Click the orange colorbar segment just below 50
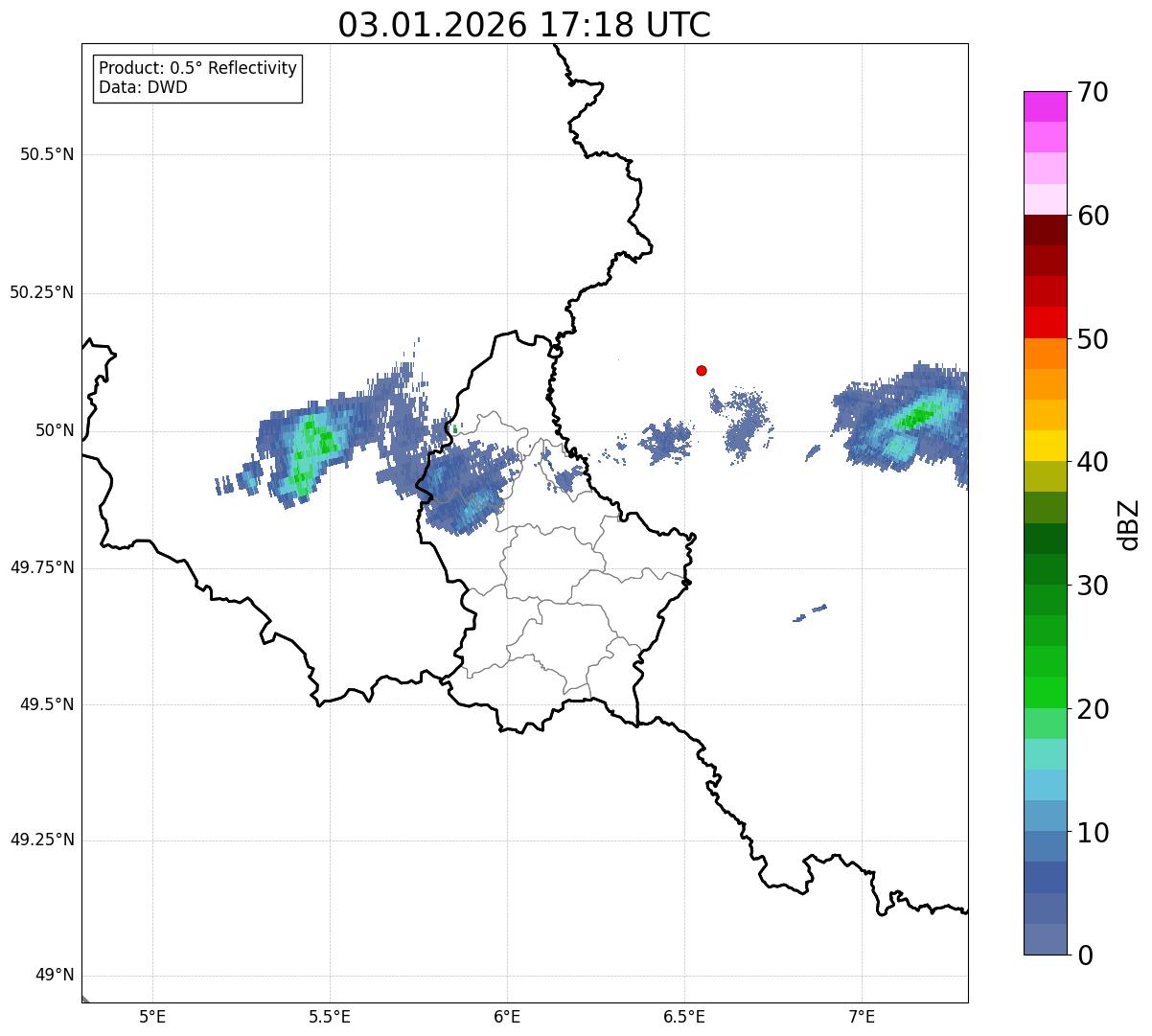Screen dimensions: 1152x1036 pyautogui.click(x=1045, y=354)
